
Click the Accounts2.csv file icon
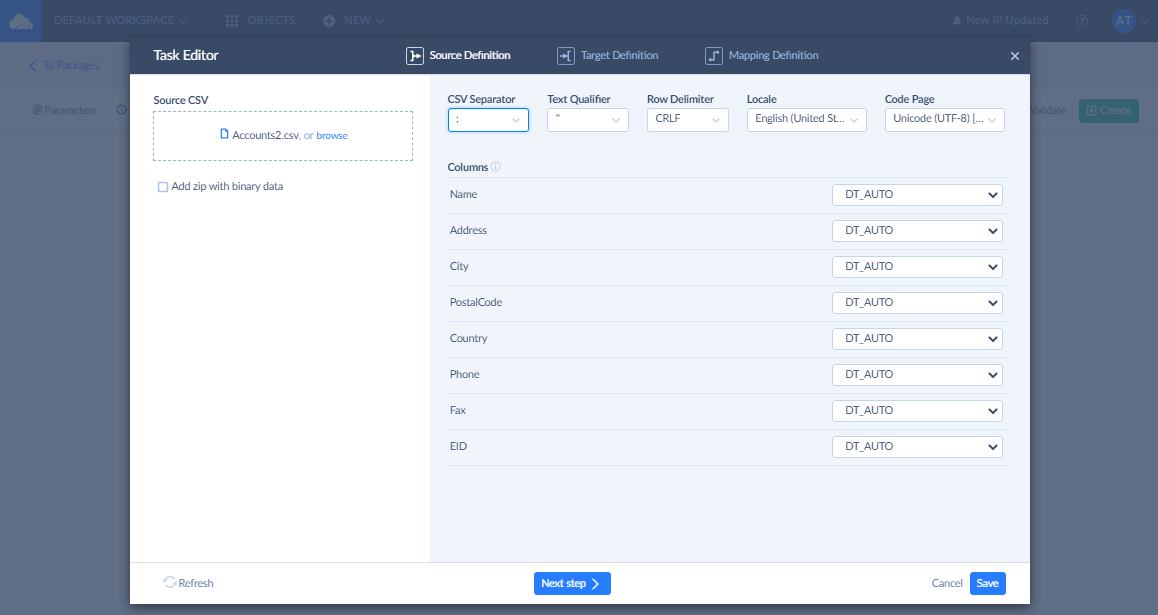(x=224, y=135)
